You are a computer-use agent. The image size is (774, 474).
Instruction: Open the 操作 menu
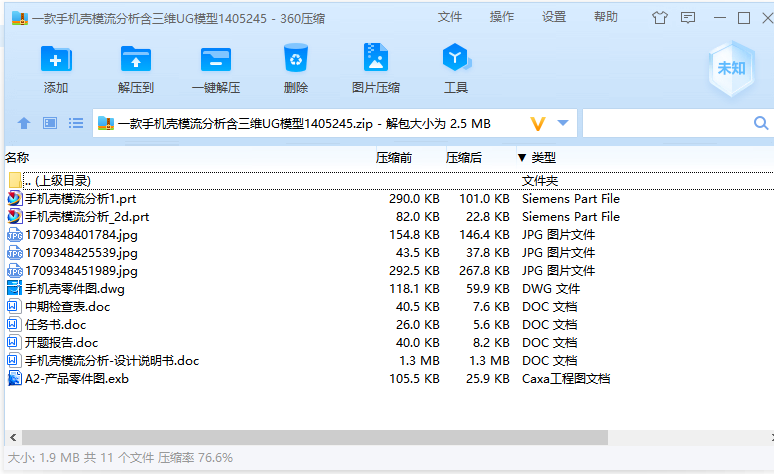[x=502, y=17]
